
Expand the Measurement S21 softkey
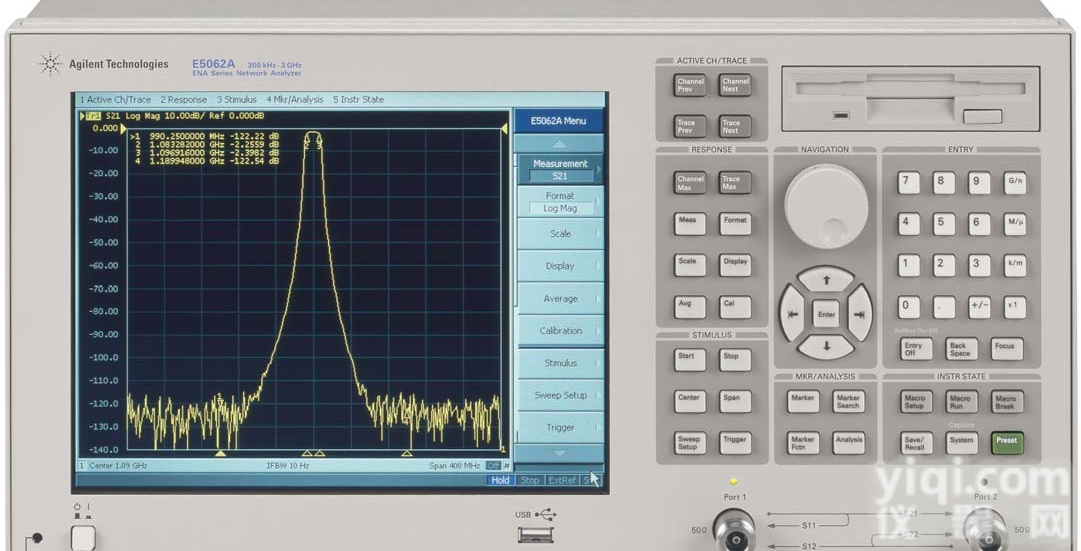point(559,169)
